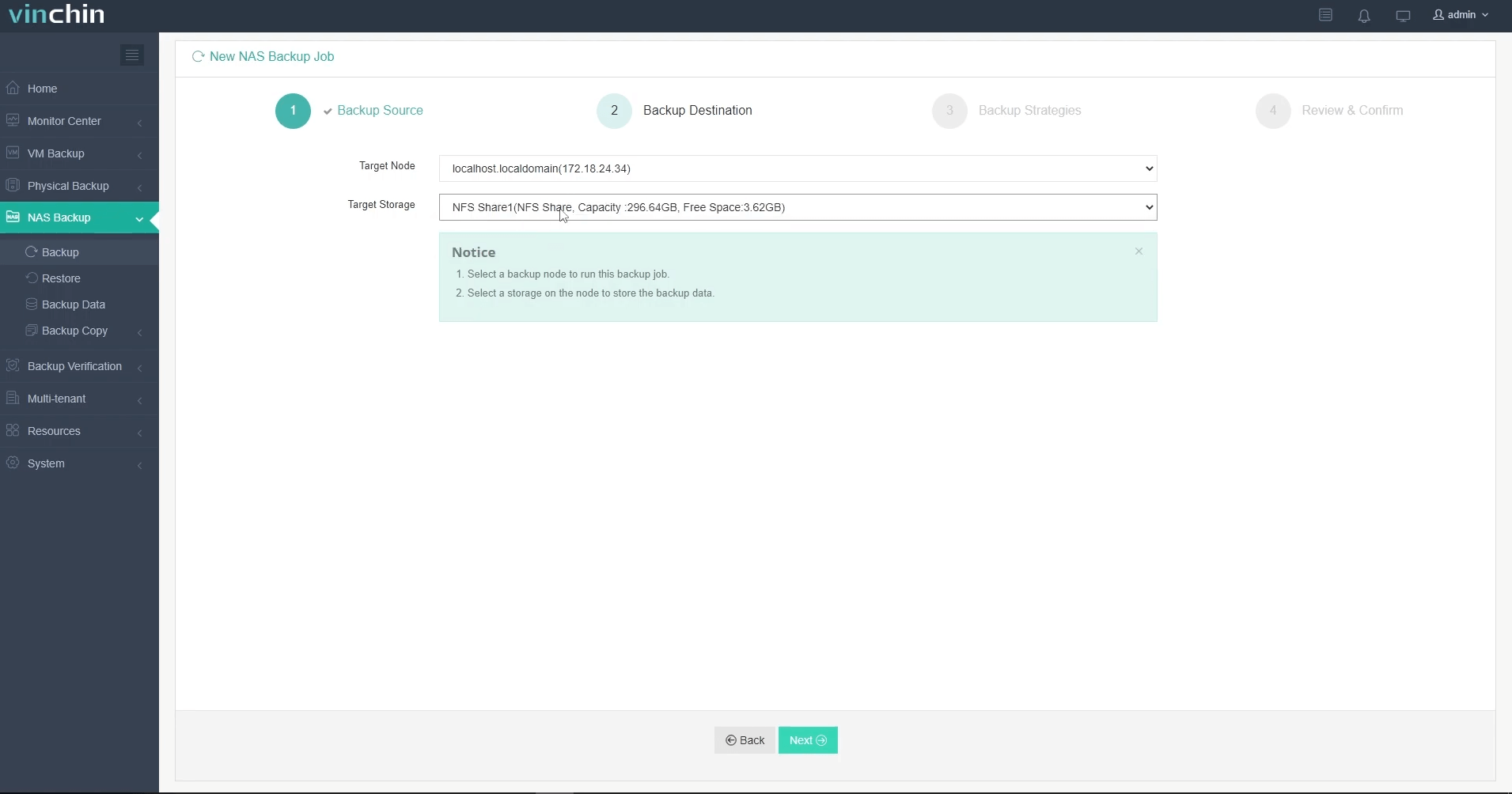Select the Backup Copy submenu item
1512x794 pixels.
point(79,331)
